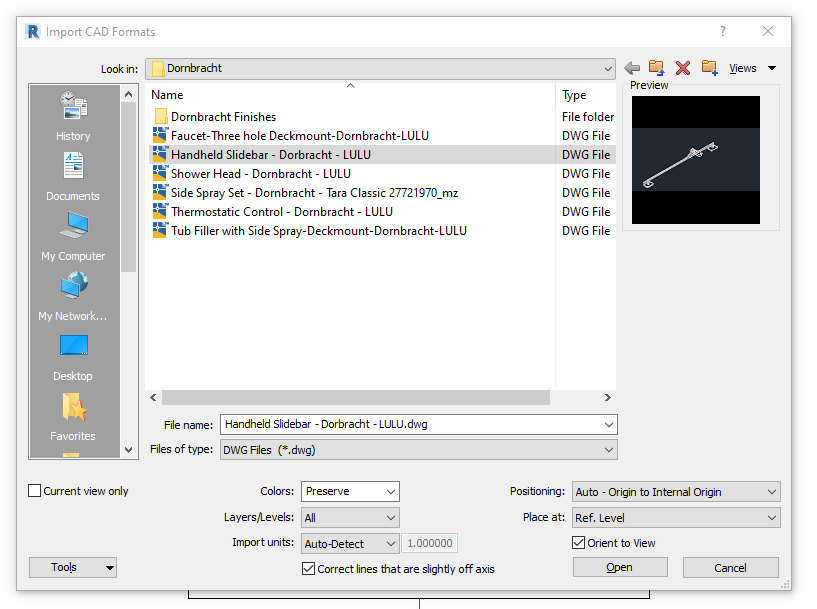817x609 pixels.
Task: Open the Tools menu button
Action: click(x=73, y=567)
